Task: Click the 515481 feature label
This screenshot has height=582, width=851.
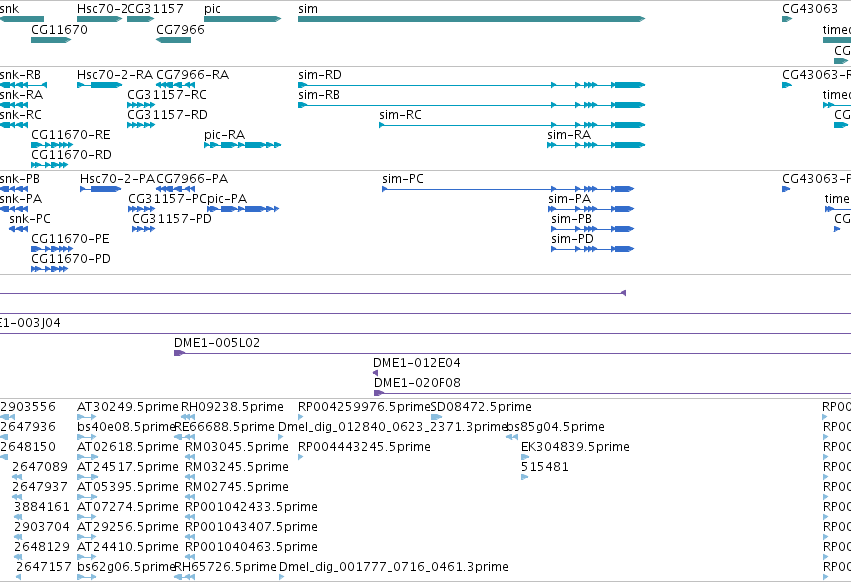Action: pos(545,467)
